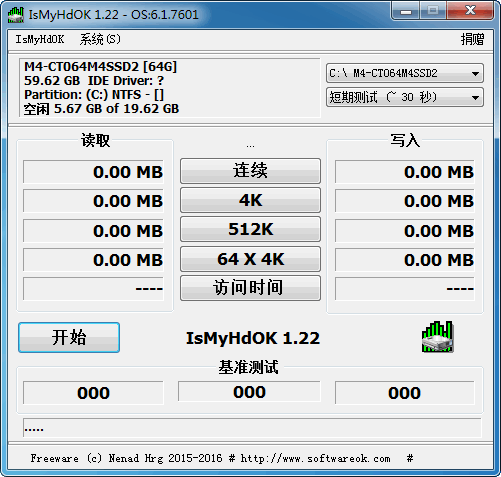501x477 pixels.
Task: Click the 写入 group heading
Action: [405, 140]
